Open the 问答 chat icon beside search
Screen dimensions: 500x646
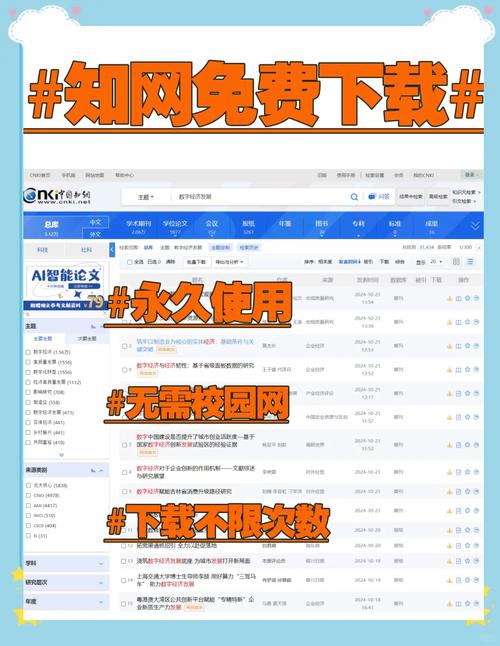(379, 197)
